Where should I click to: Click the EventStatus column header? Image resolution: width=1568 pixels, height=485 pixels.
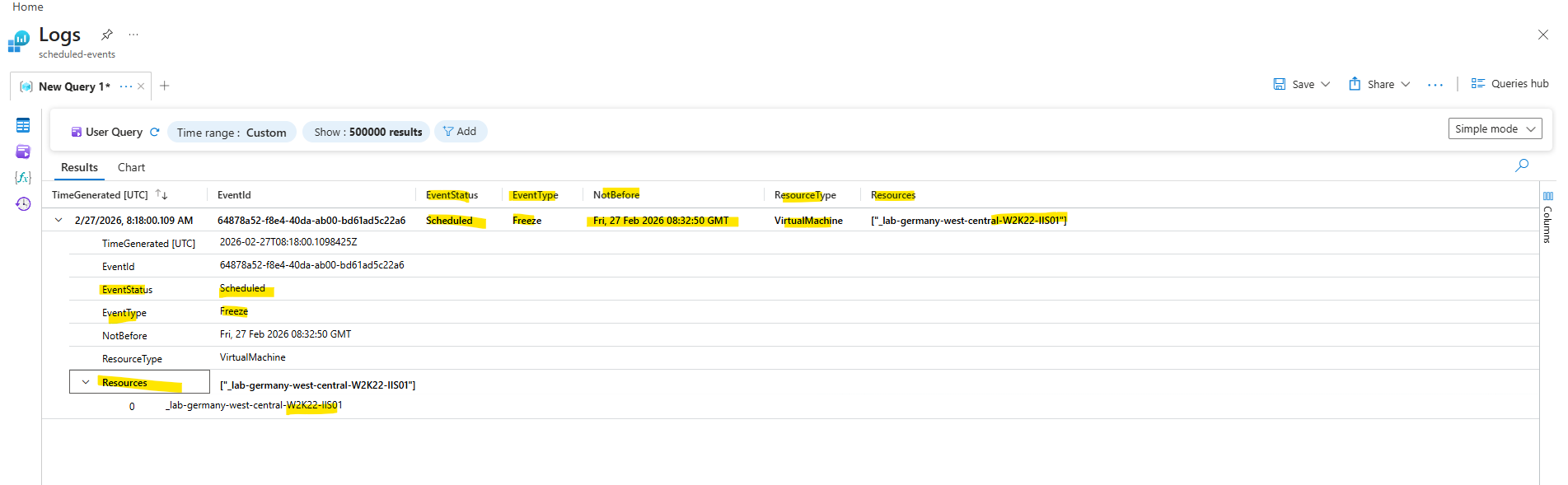click(x=452, y=195)
